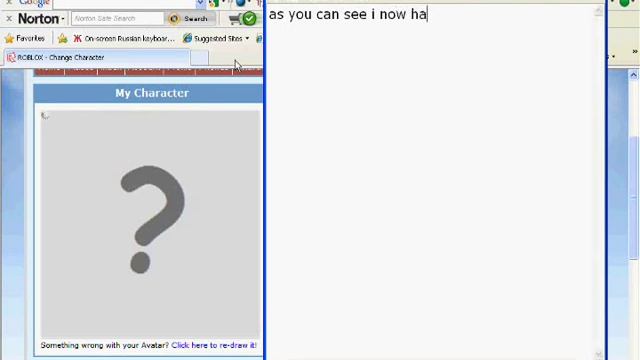
Task: Expand the toolbar overflow chevron at right
Action: pyautogui.click(x=635, y=51)
